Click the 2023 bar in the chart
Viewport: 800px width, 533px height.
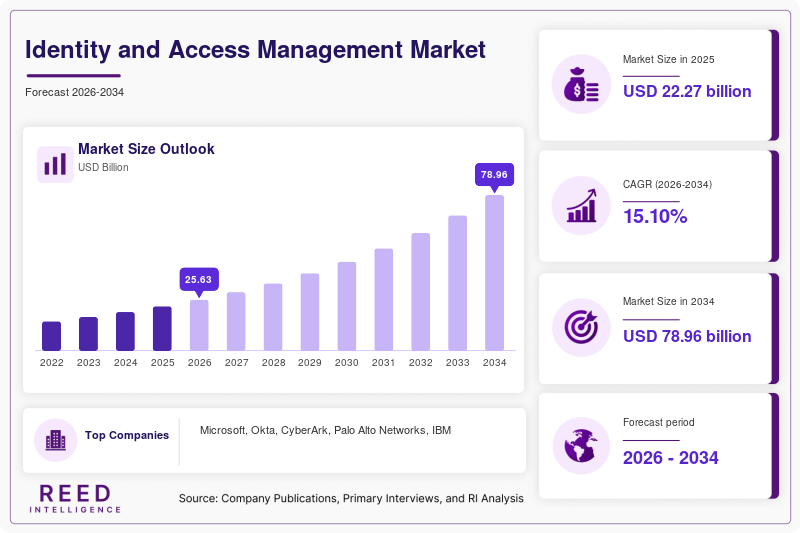[88, 334]
